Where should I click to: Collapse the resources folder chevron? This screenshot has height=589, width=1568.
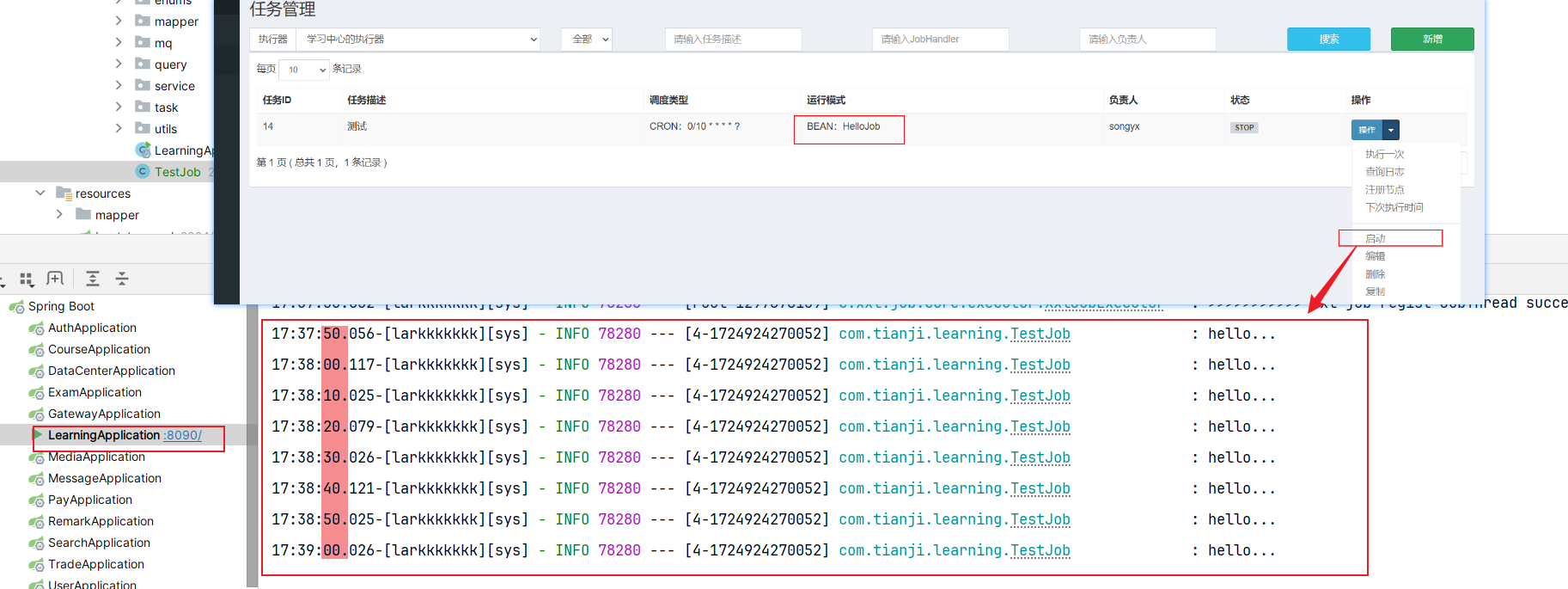tap(40, 193)
